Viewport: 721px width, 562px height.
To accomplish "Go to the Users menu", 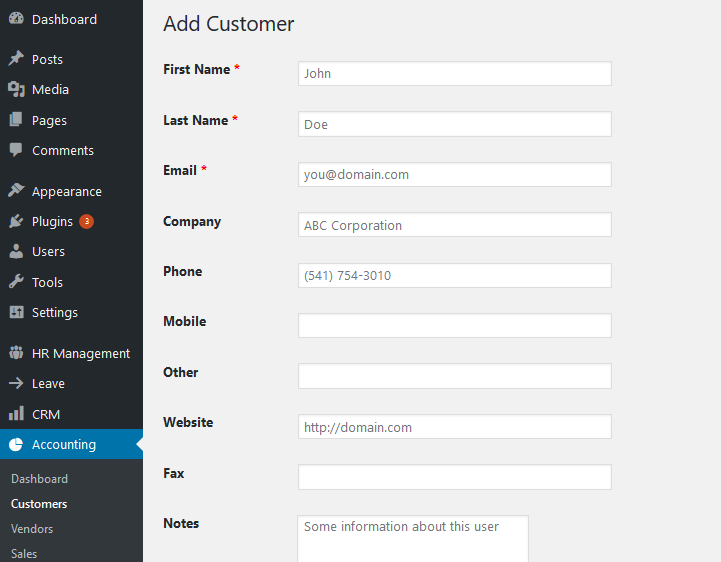I will click(71, 252).
